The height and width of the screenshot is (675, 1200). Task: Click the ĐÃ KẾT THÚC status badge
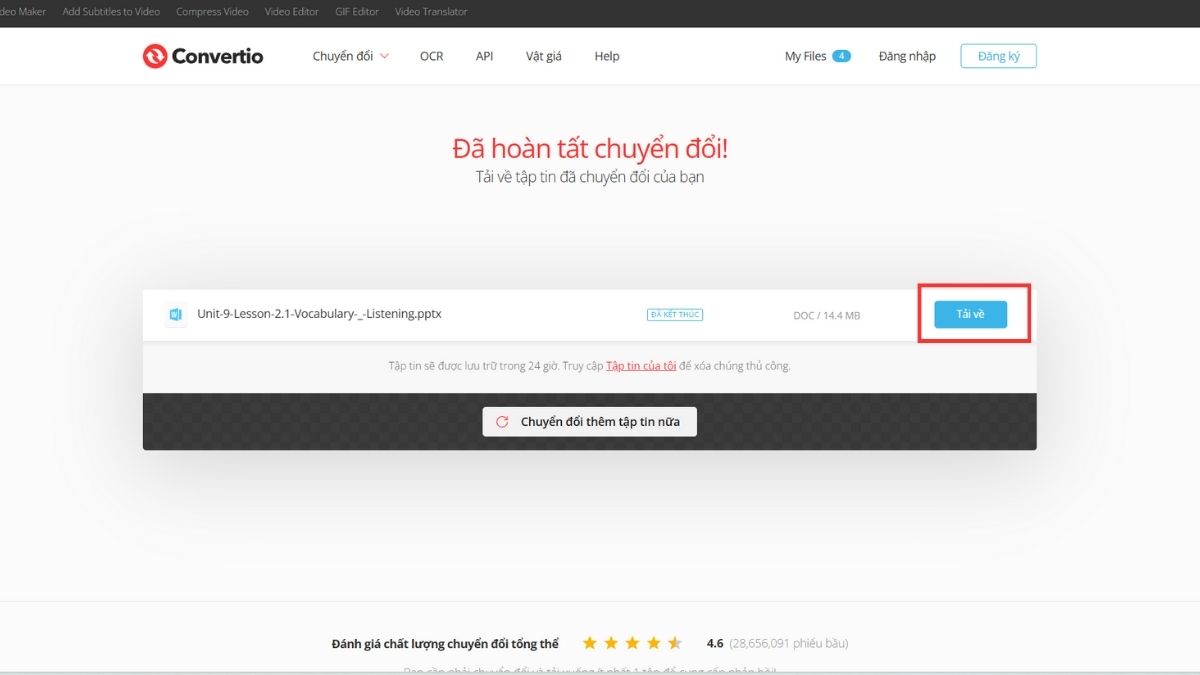[674, 314]
